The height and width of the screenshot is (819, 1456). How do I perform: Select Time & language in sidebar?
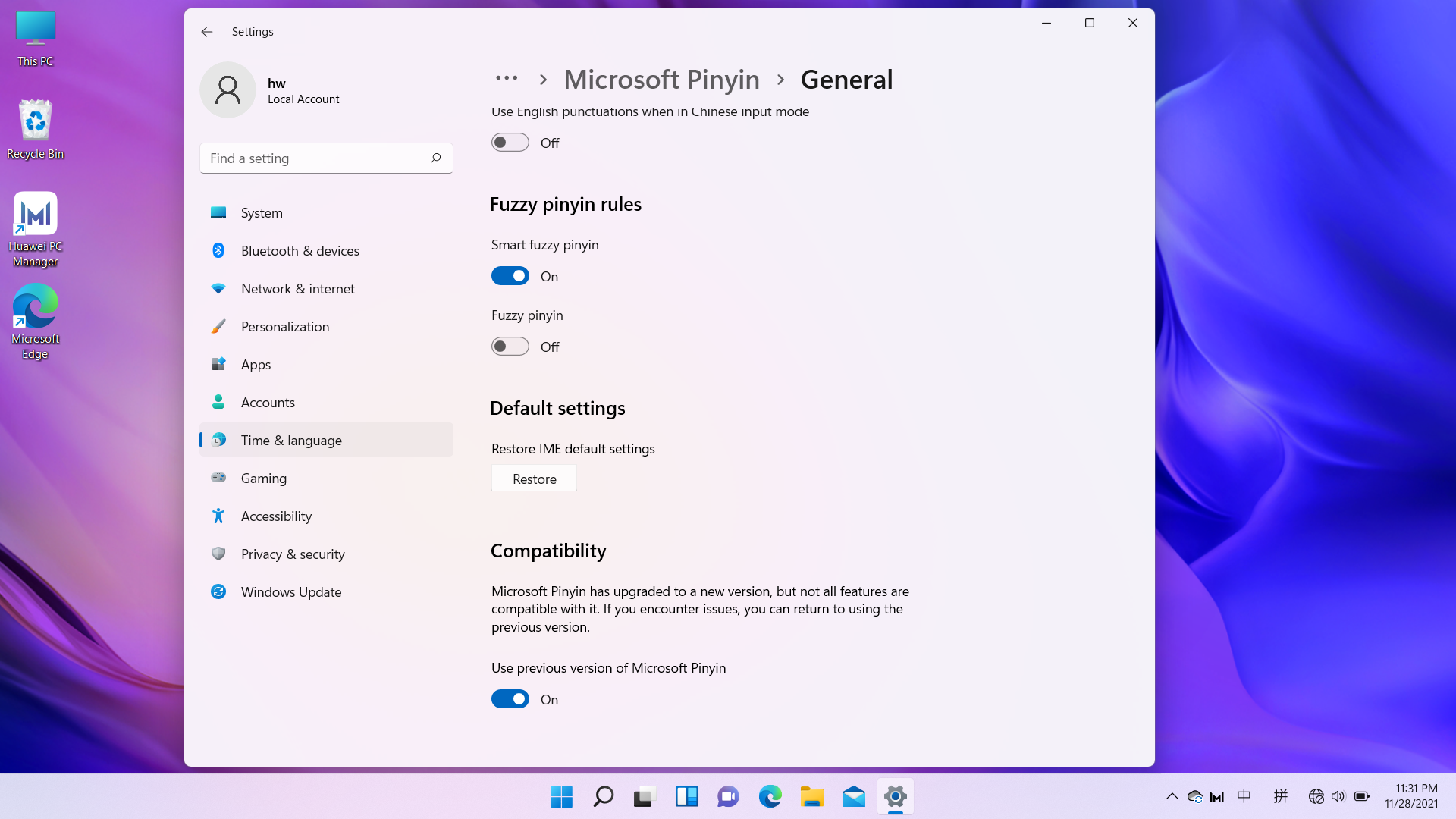[326, 441]
